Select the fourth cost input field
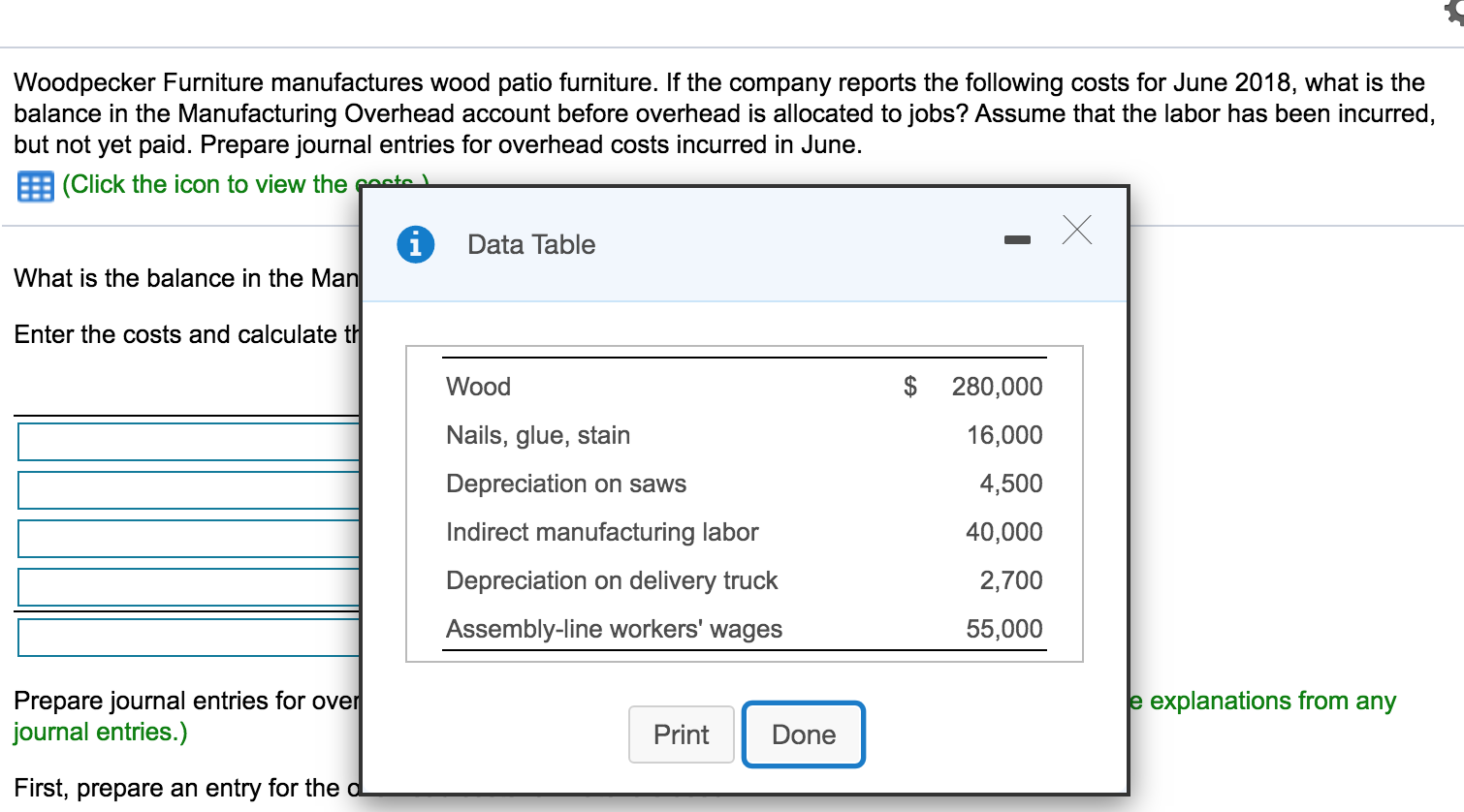1464x812 pixels. pos(189,587)
